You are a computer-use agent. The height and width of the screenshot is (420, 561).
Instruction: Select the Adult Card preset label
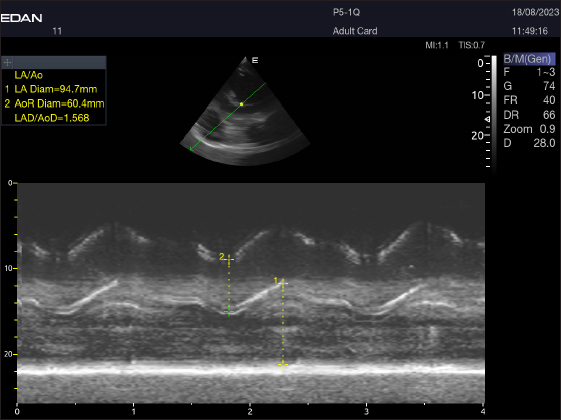click(355, 31)
